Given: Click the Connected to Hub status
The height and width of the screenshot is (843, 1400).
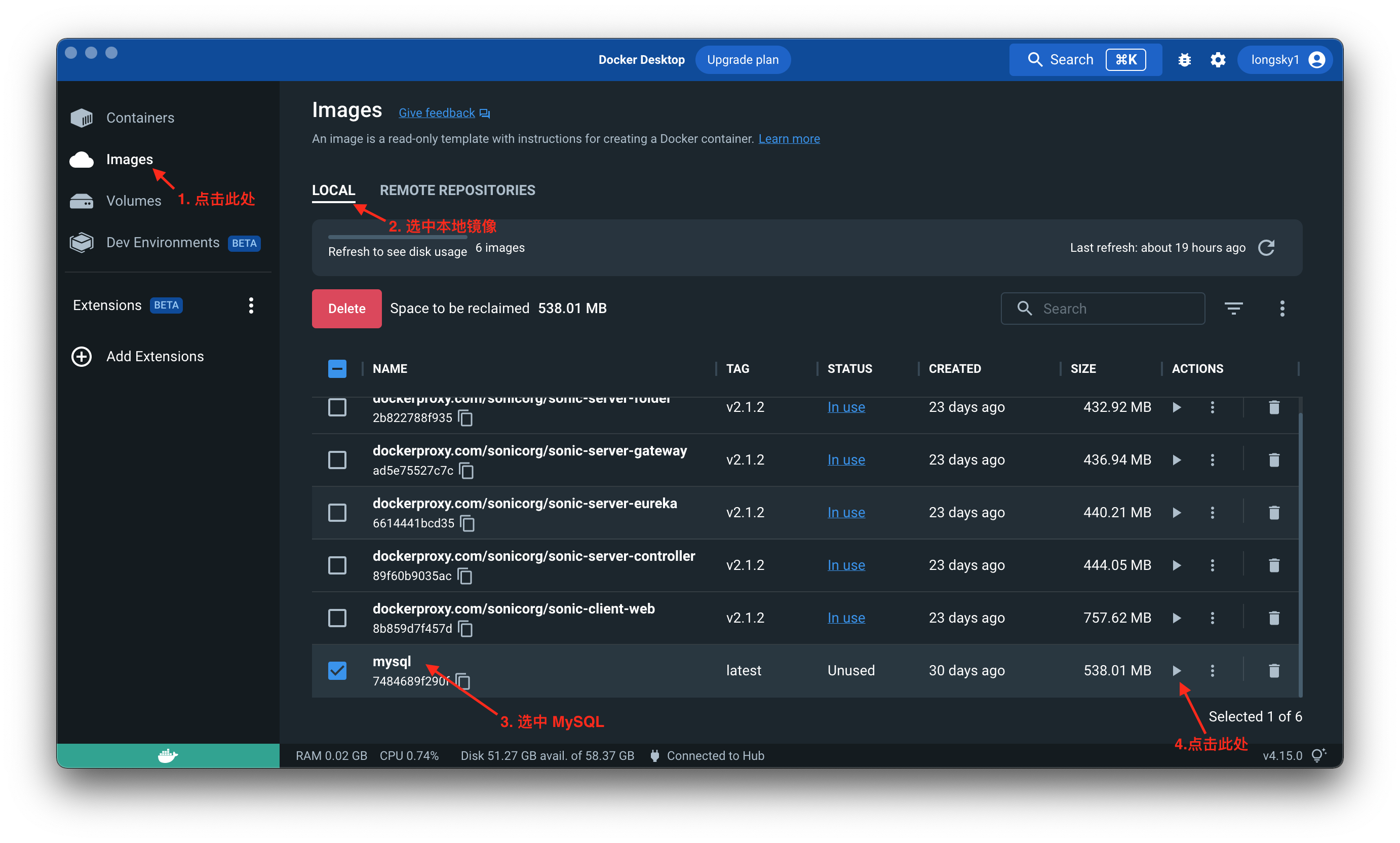Looking at the screenshot, I should pos(707,755).
